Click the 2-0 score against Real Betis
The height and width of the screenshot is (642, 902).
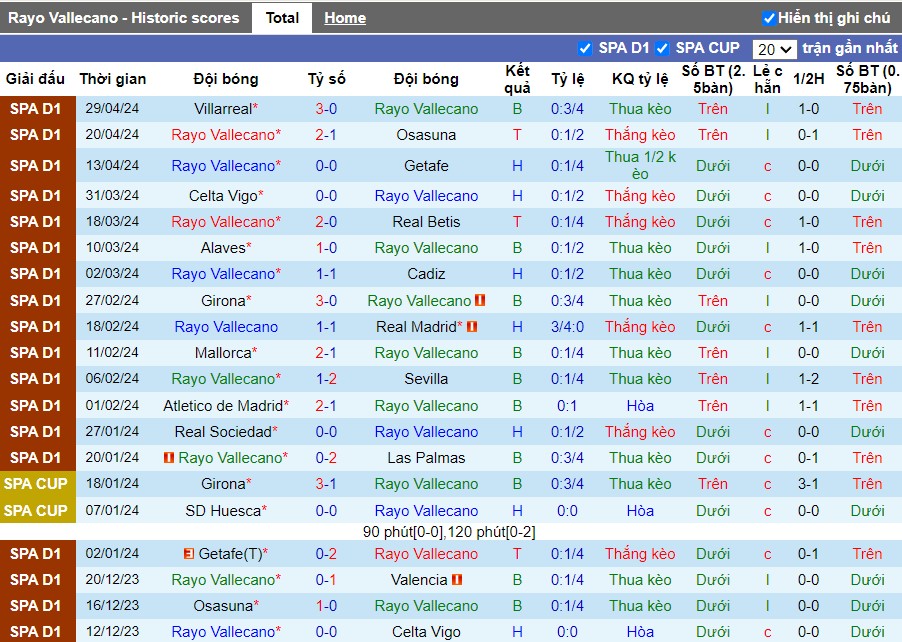(x=326, y=222)
